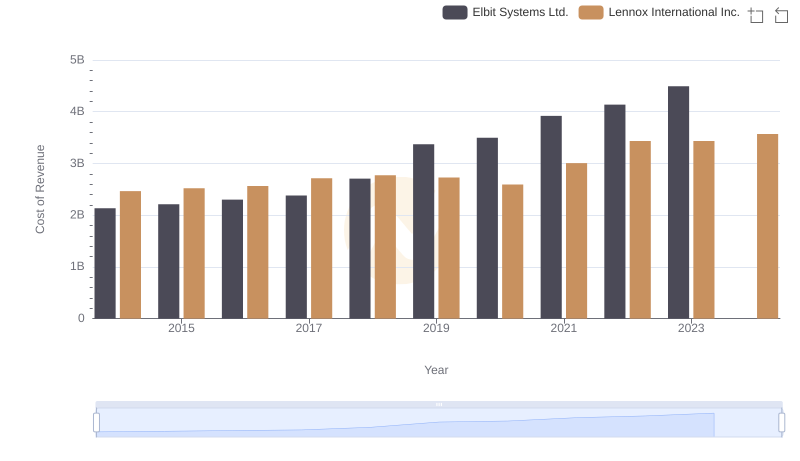Click the Cost of Revenue axis title

pos(40,189)
